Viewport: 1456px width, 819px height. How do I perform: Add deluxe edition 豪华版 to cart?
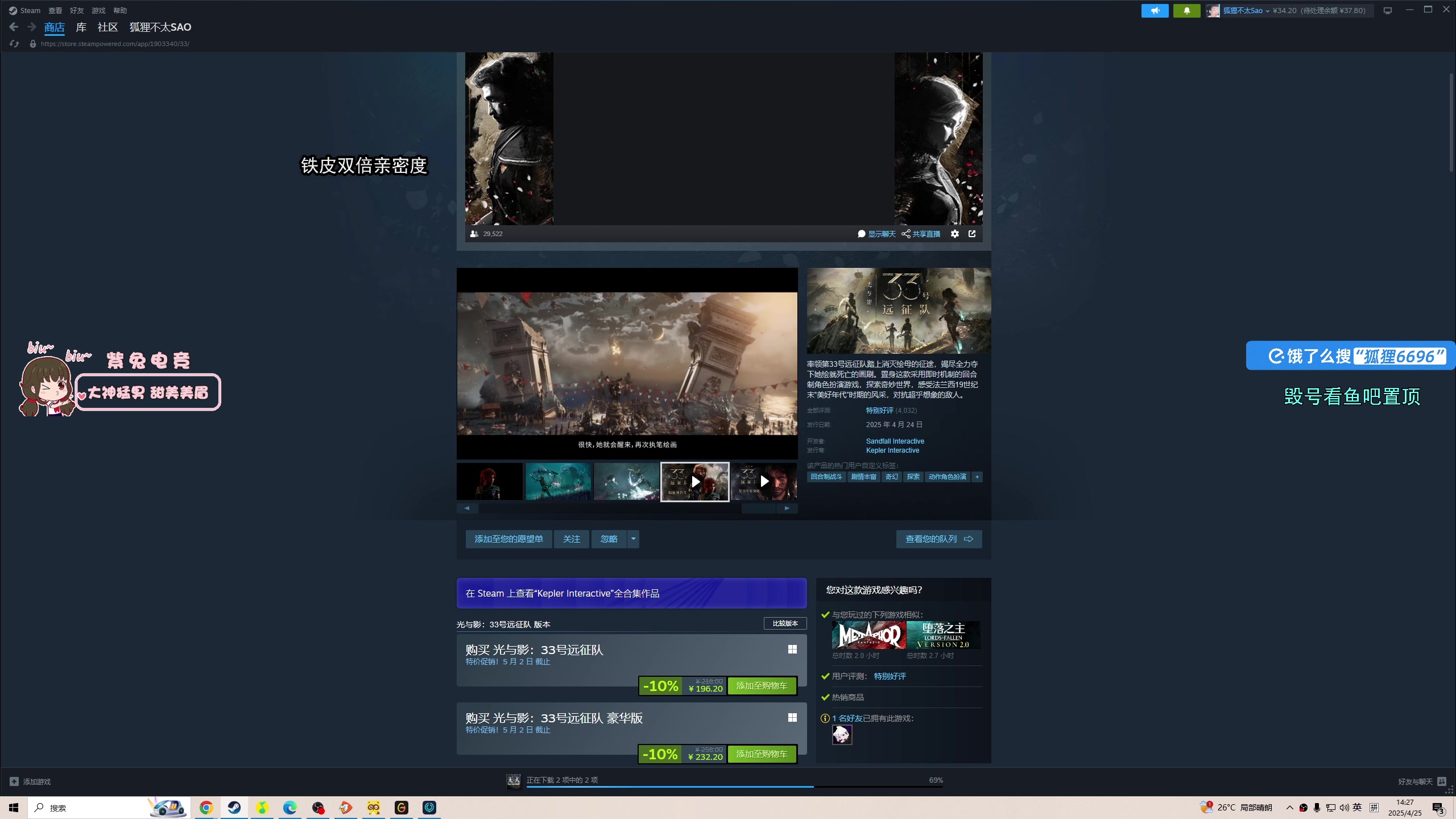762,754
